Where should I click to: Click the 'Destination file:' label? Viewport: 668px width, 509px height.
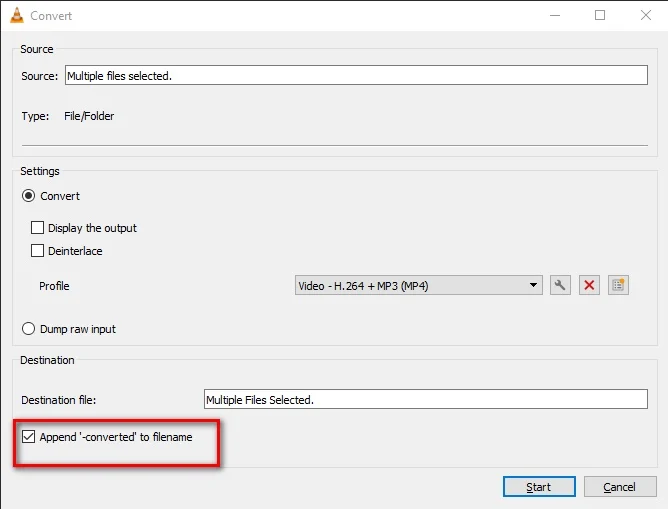coord(59,400)
